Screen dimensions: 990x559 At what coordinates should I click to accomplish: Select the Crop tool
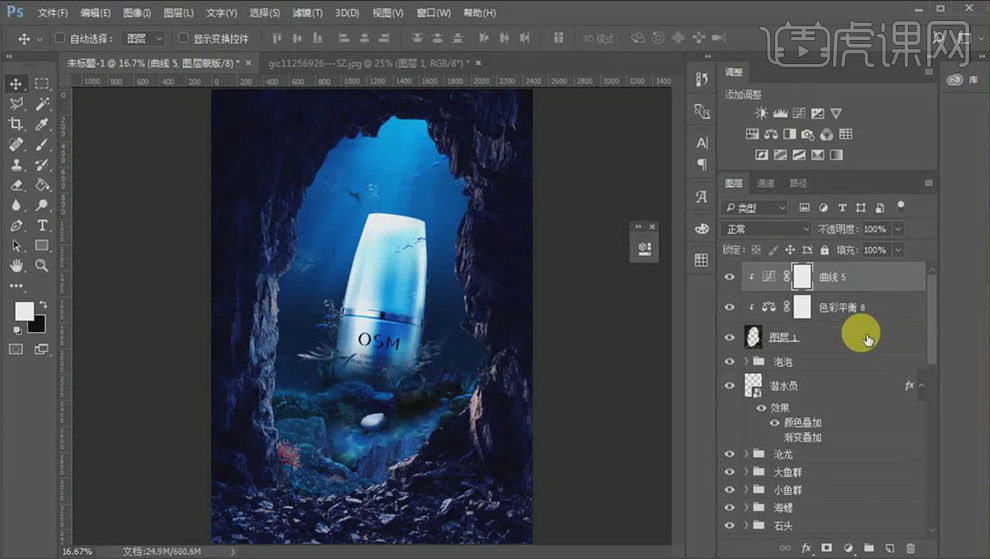click(x=16, y=124)
